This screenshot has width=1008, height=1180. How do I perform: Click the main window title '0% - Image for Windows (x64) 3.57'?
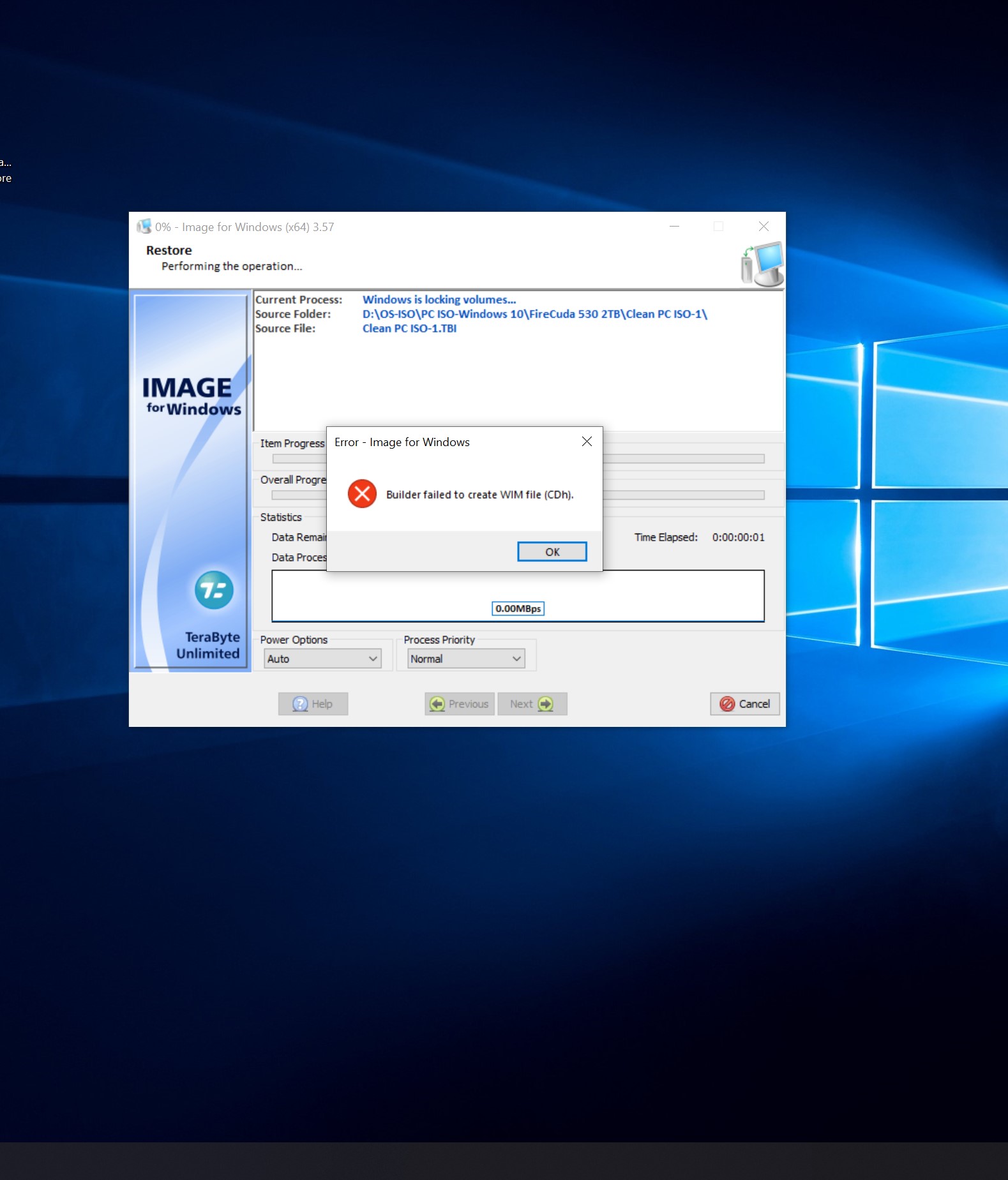244,227
